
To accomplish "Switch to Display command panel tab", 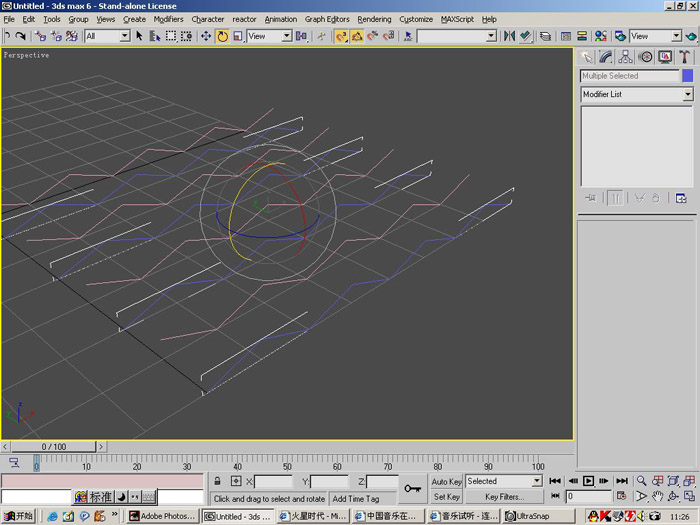I will [665, 57].
